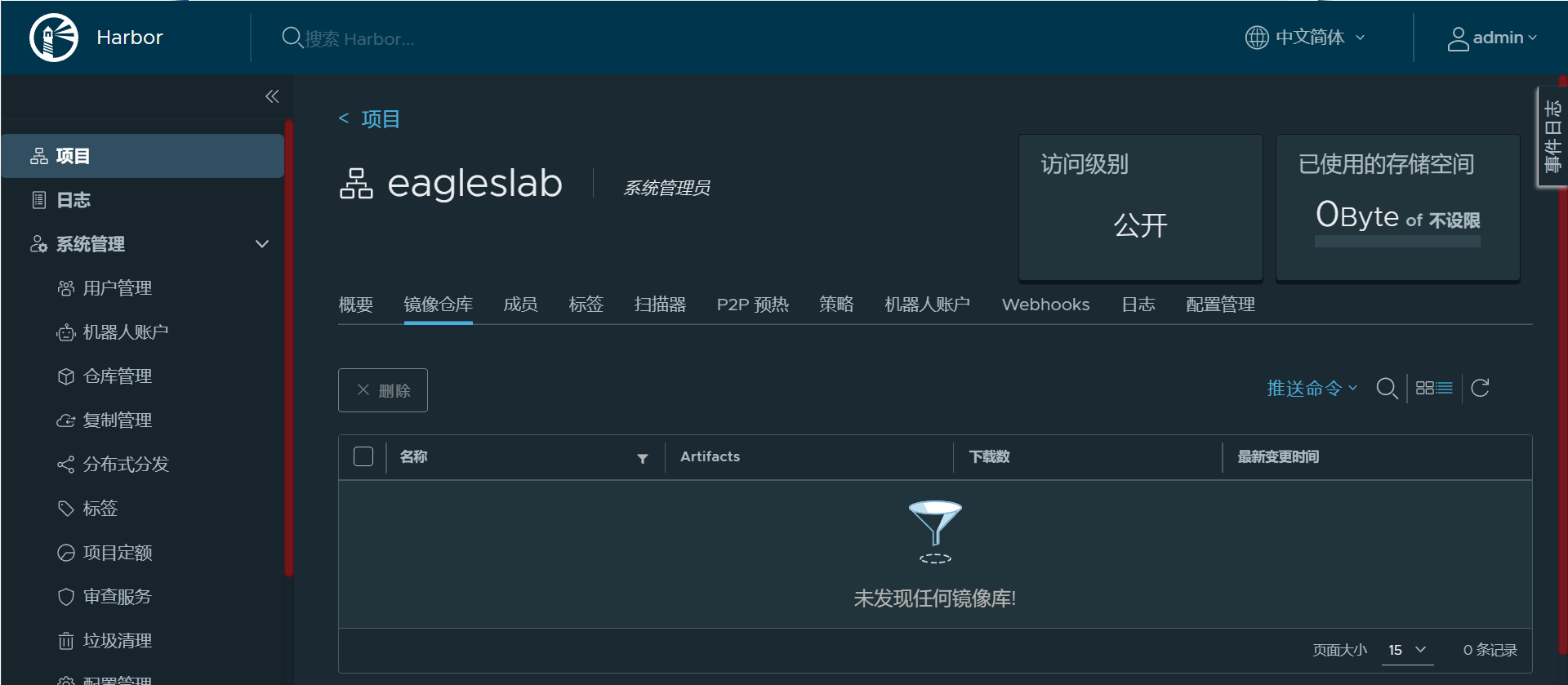Open 配置管理 tab

click(x=1221, y=305)
